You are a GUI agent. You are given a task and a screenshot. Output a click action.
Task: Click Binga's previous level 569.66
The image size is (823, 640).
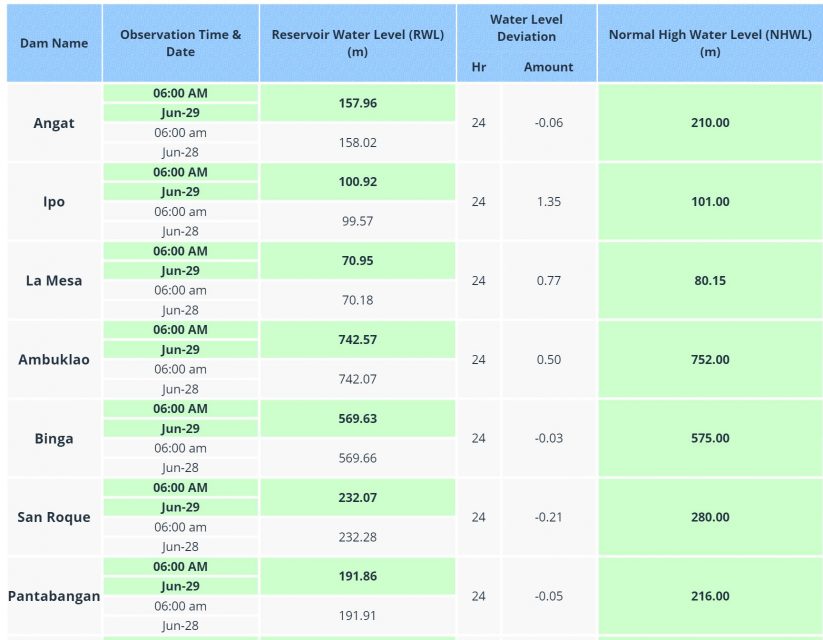pos(357,458)
